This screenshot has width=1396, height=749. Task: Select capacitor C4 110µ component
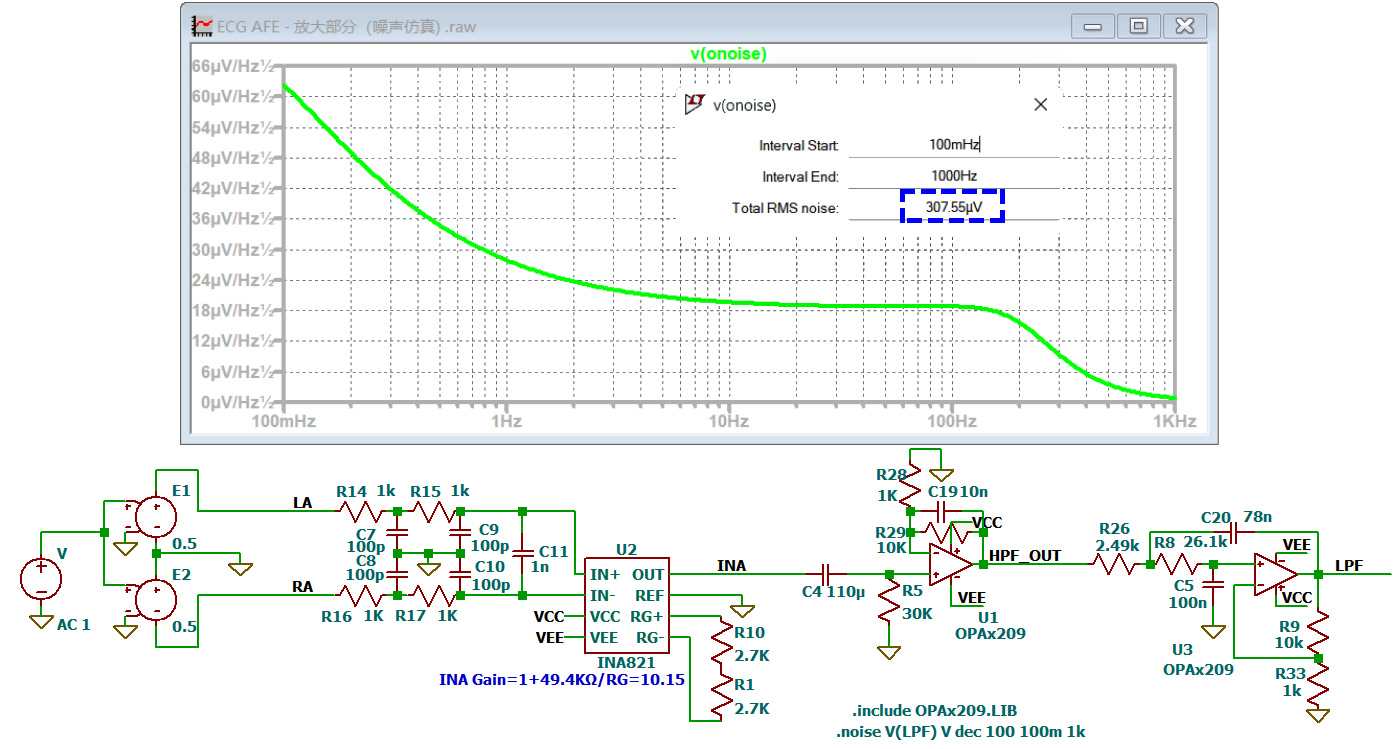[x=826, y=575]
